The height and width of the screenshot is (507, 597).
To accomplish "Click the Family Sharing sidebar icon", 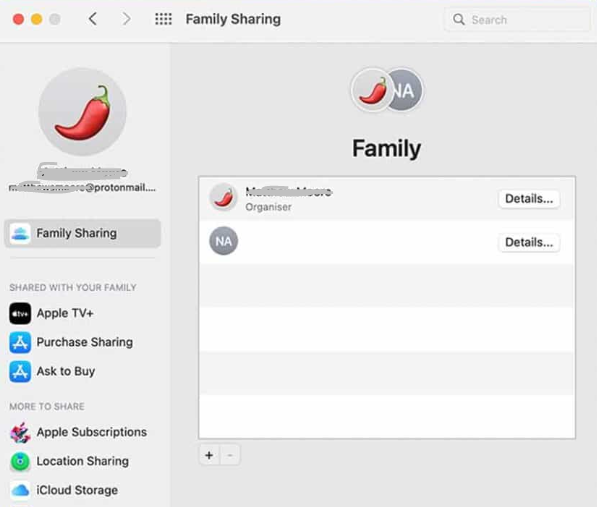I will tap(20, 233).
